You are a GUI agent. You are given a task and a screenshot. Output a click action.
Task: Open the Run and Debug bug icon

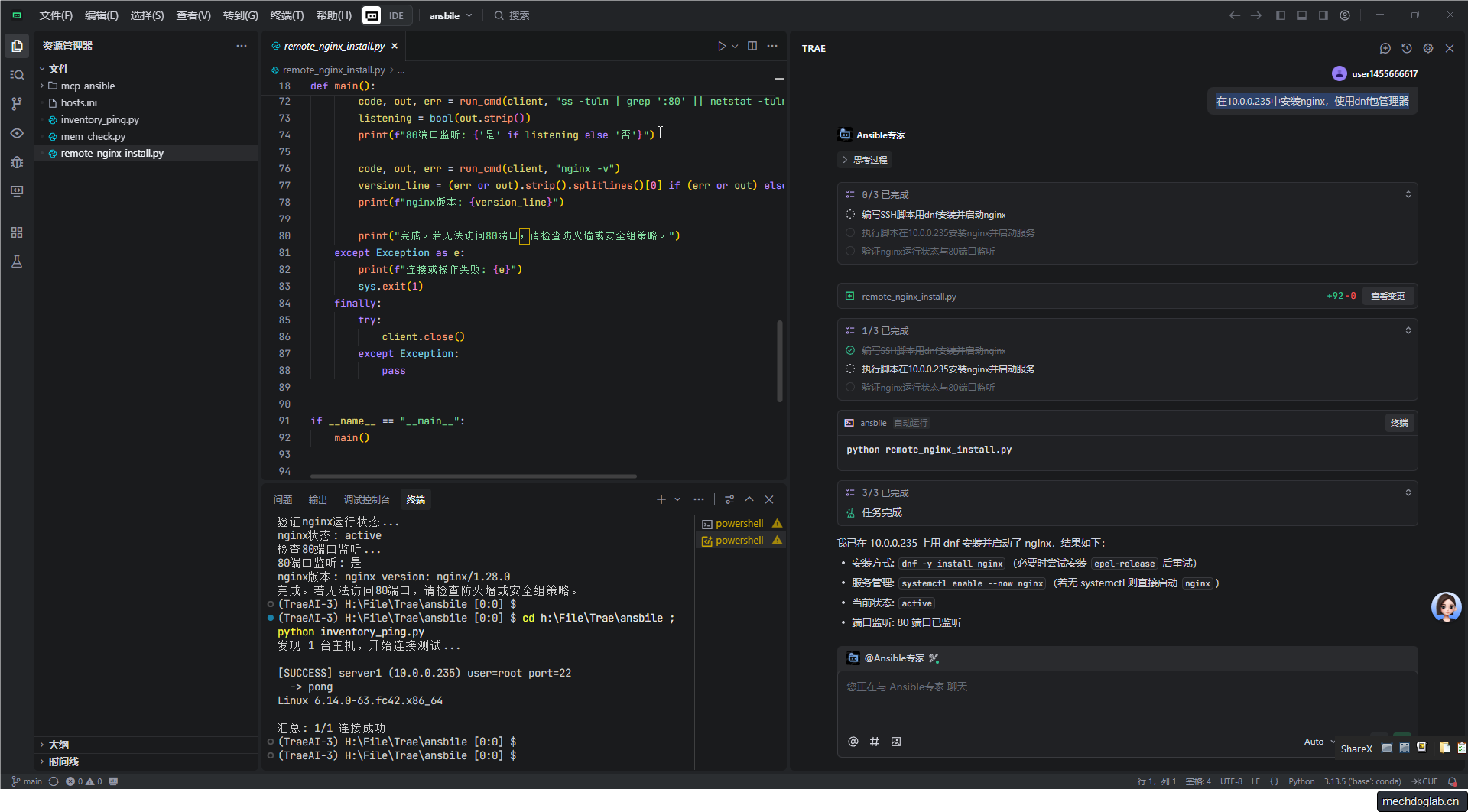click(17, 162)
